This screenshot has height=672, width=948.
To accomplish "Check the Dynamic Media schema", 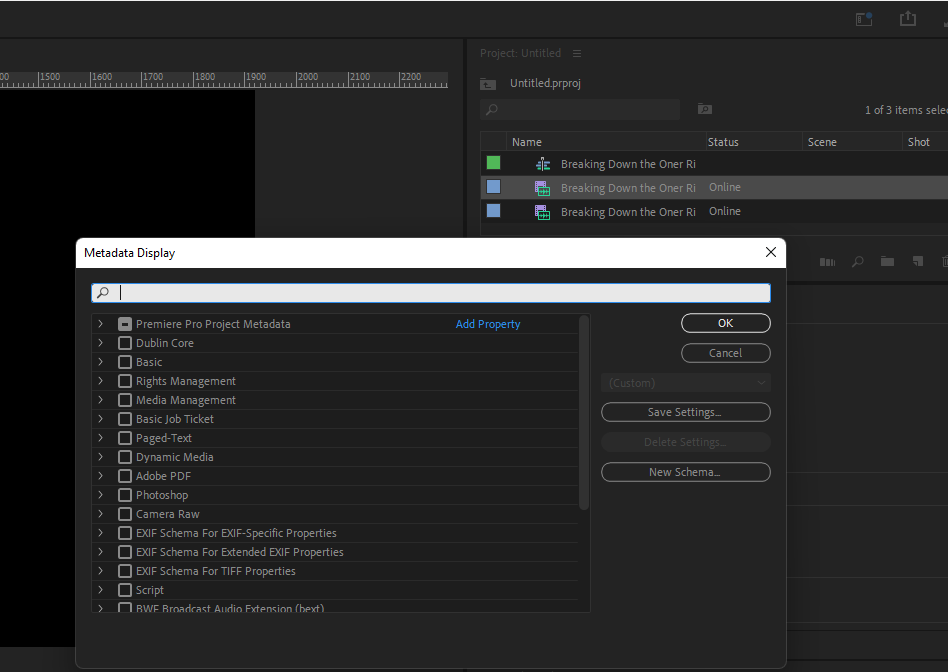I will [x=124, y=457].
